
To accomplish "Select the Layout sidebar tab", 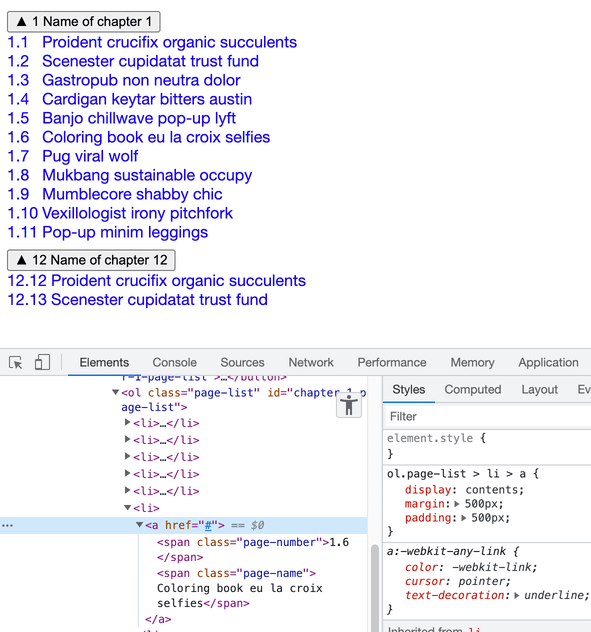I will [539, 389].
